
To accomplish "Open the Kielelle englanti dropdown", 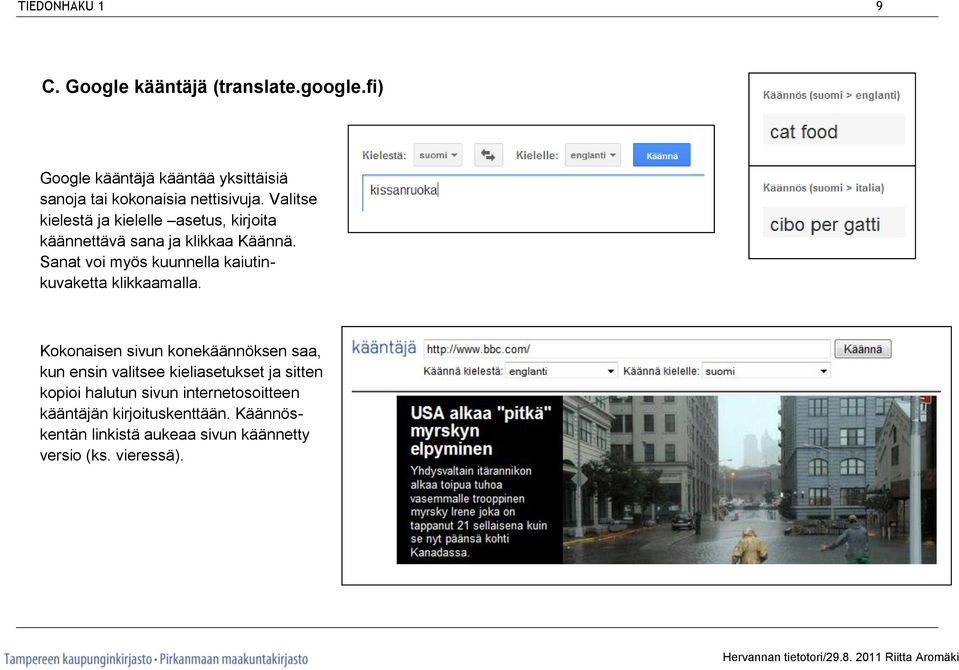I will 593,155.
